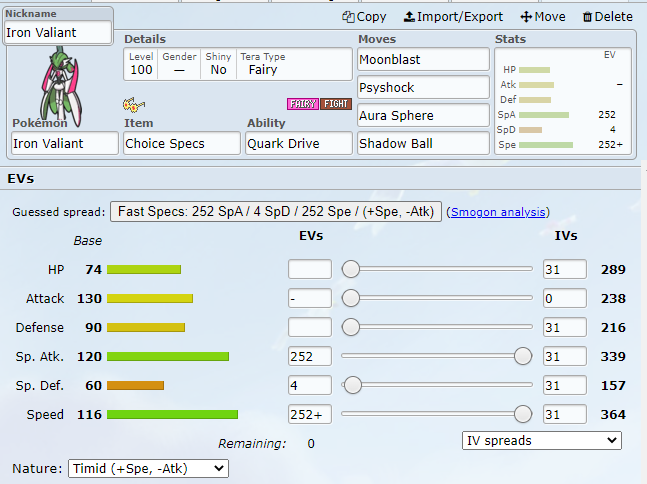Click the Choice Specs item icon
Image resolution: width=647 pixels, height=484 pixels.
click(134, 105)
